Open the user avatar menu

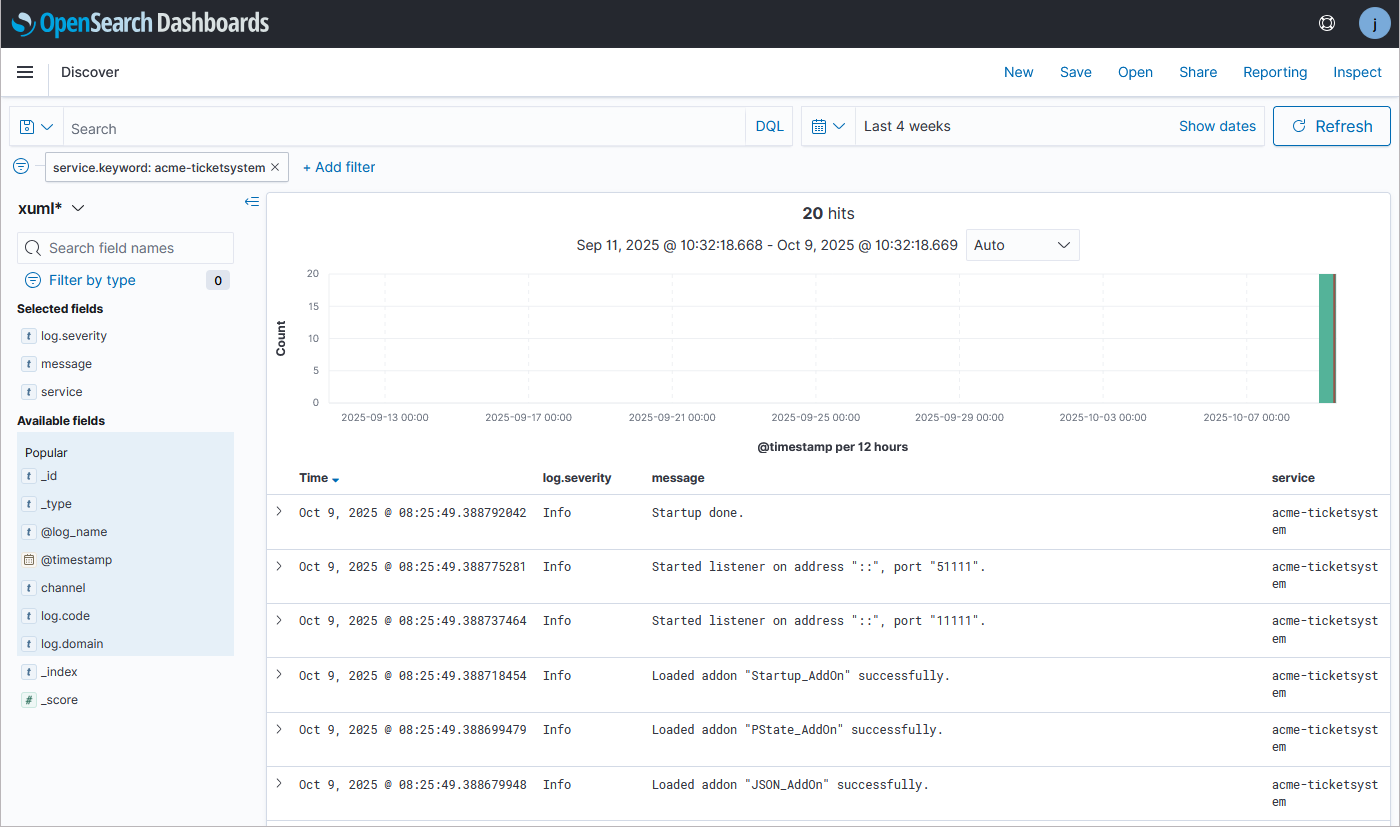click(1374, 24)
